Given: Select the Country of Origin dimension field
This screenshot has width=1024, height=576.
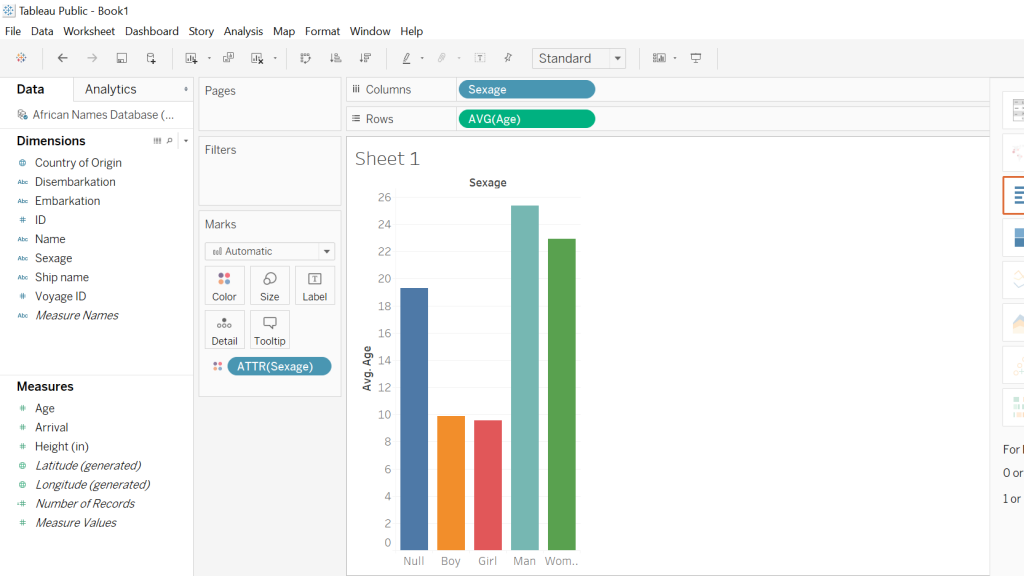Looking at the screenshot, I should click(78, 163).
